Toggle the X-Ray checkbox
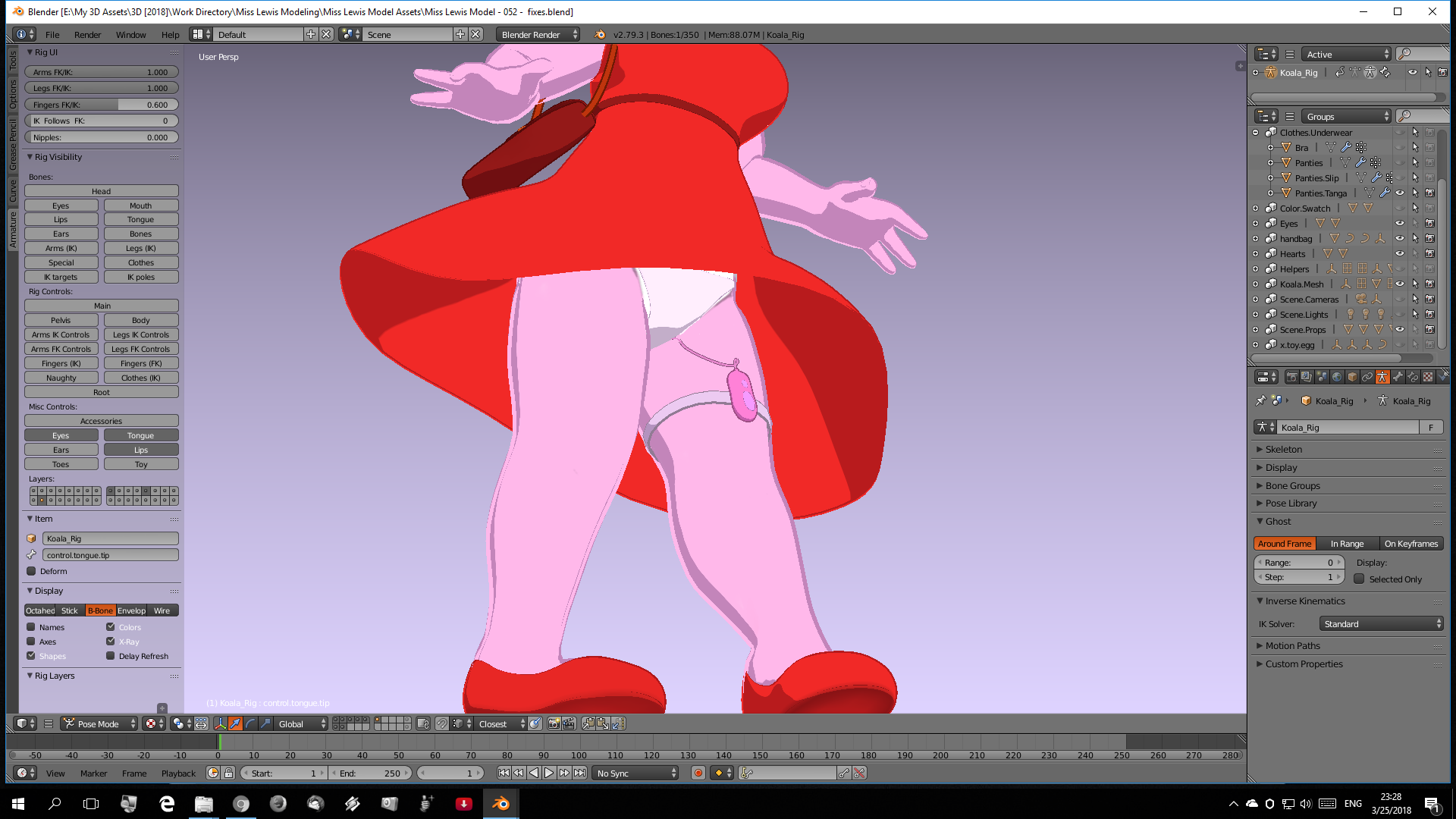Screen dimensions: 1456x819 pos(111,642)
